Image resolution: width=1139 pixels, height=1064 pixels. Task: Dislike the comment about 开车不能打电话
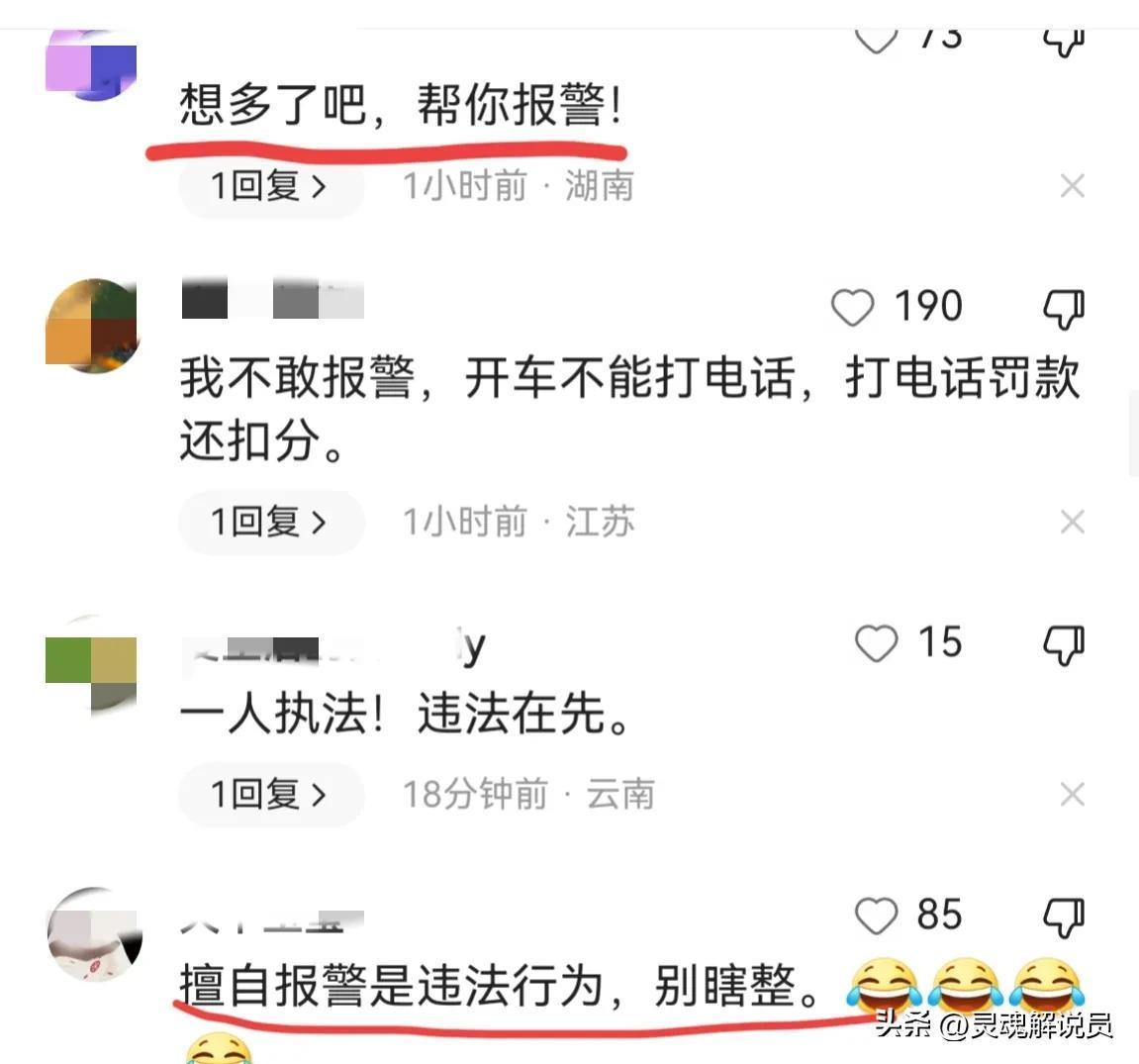[x=1064, y=308]
